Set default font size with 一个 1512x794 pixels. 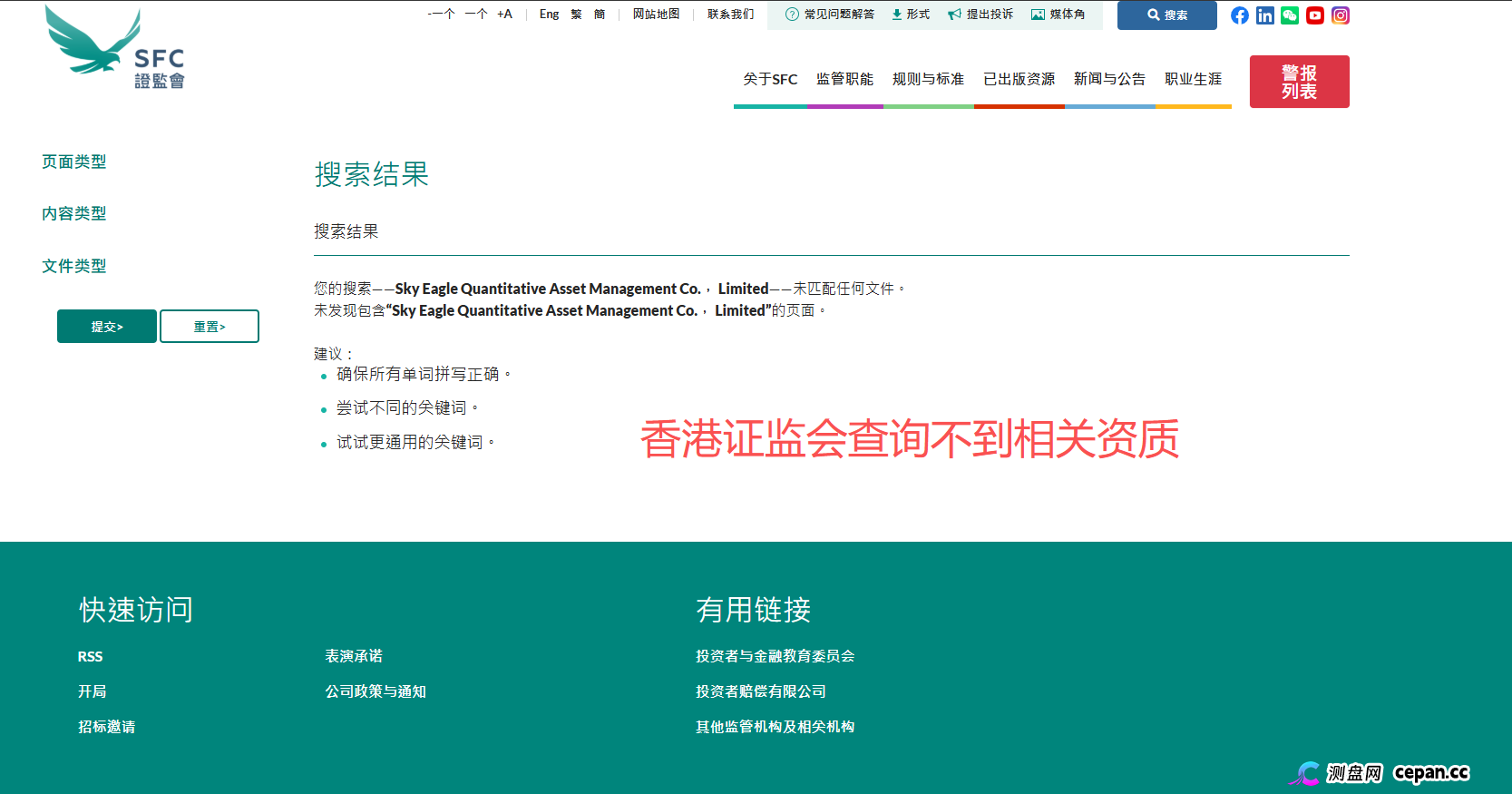coord(476,15)
